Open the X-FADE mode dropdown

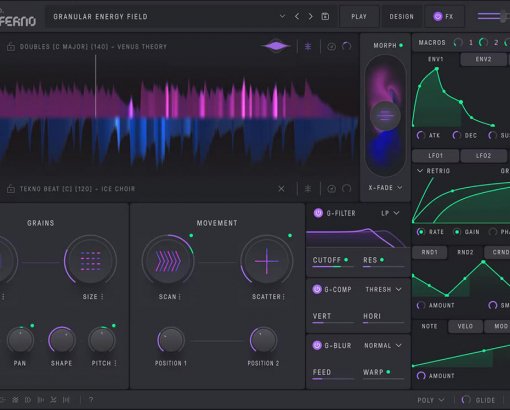385,188
